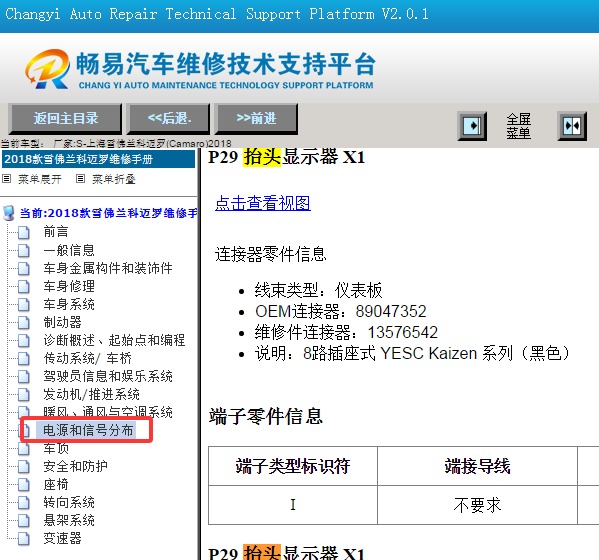Select the root node 当前:2018款雪佛兰科迈罗维修手册
Screen dimensions: 599x560
tap(108, 213)
